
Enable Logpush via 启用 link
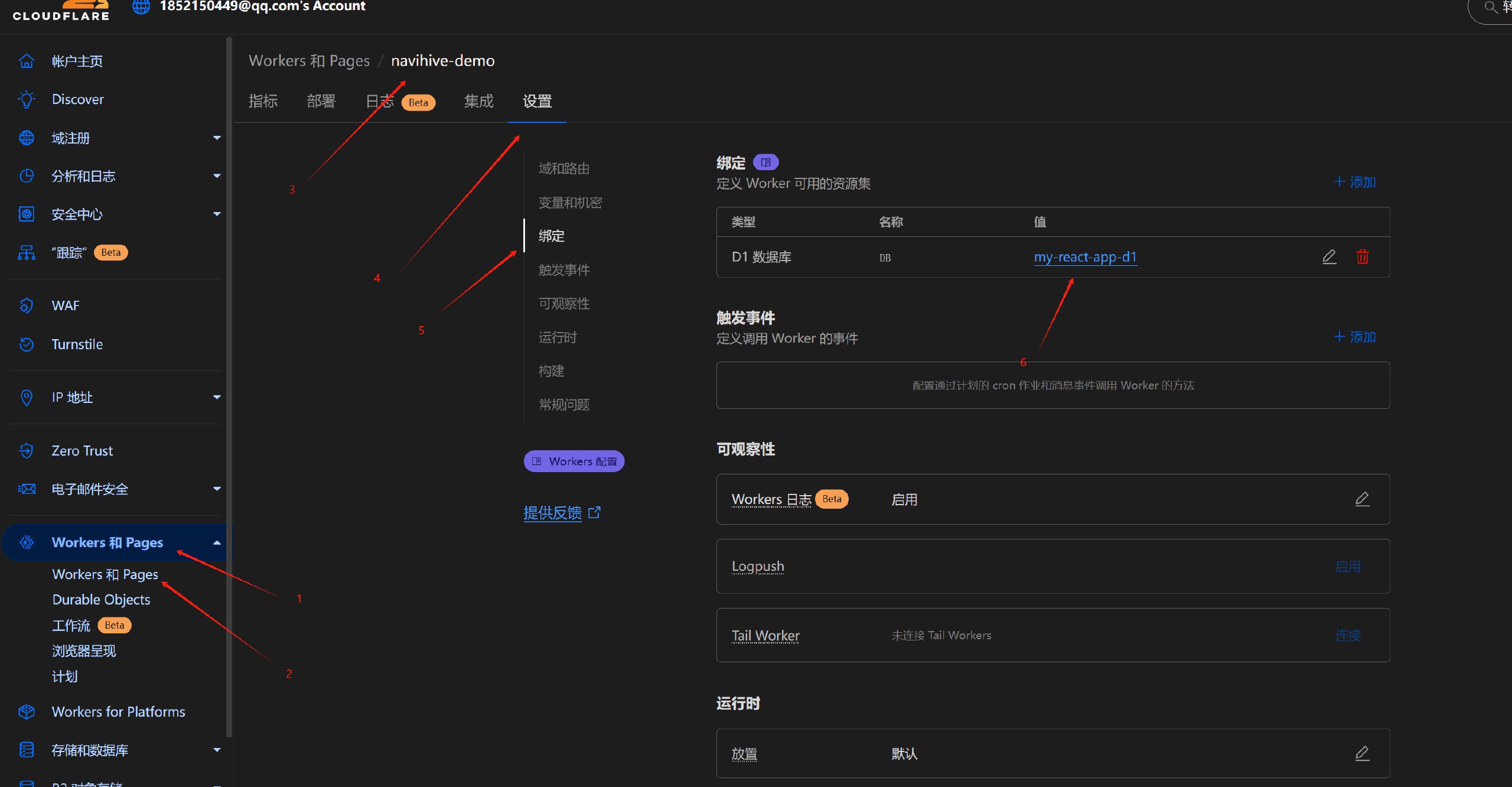pyautogui.click(x=1347, y=567)
